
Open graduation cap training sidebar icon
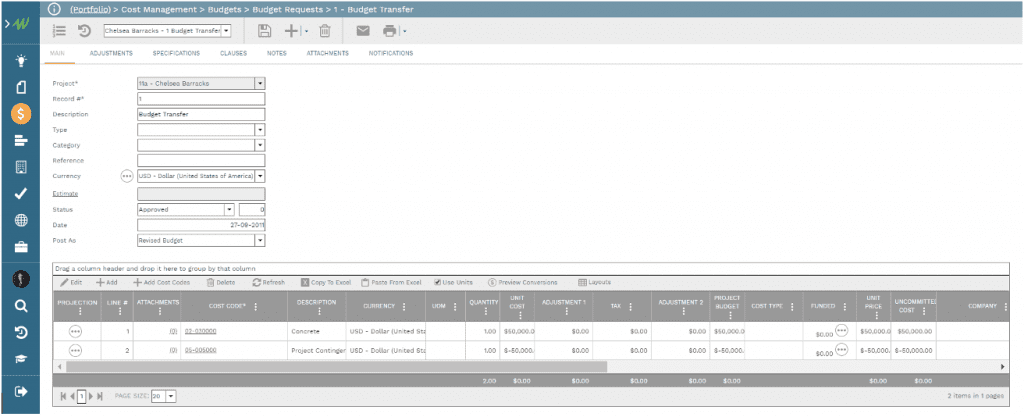[21, 360]
